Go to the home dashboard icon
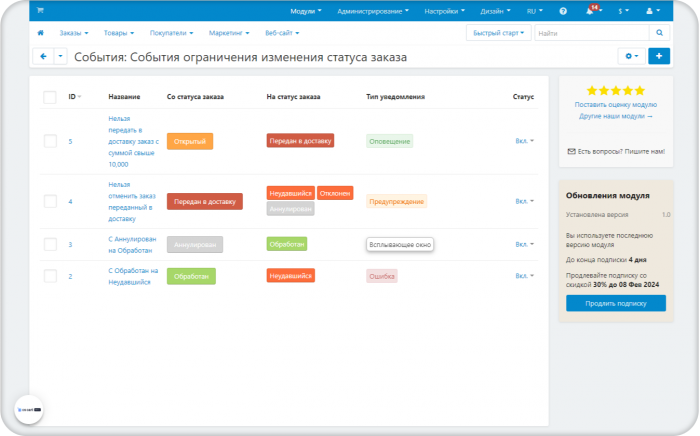The height and width of the screenshot is (436, 700). (x=41, y=33)
